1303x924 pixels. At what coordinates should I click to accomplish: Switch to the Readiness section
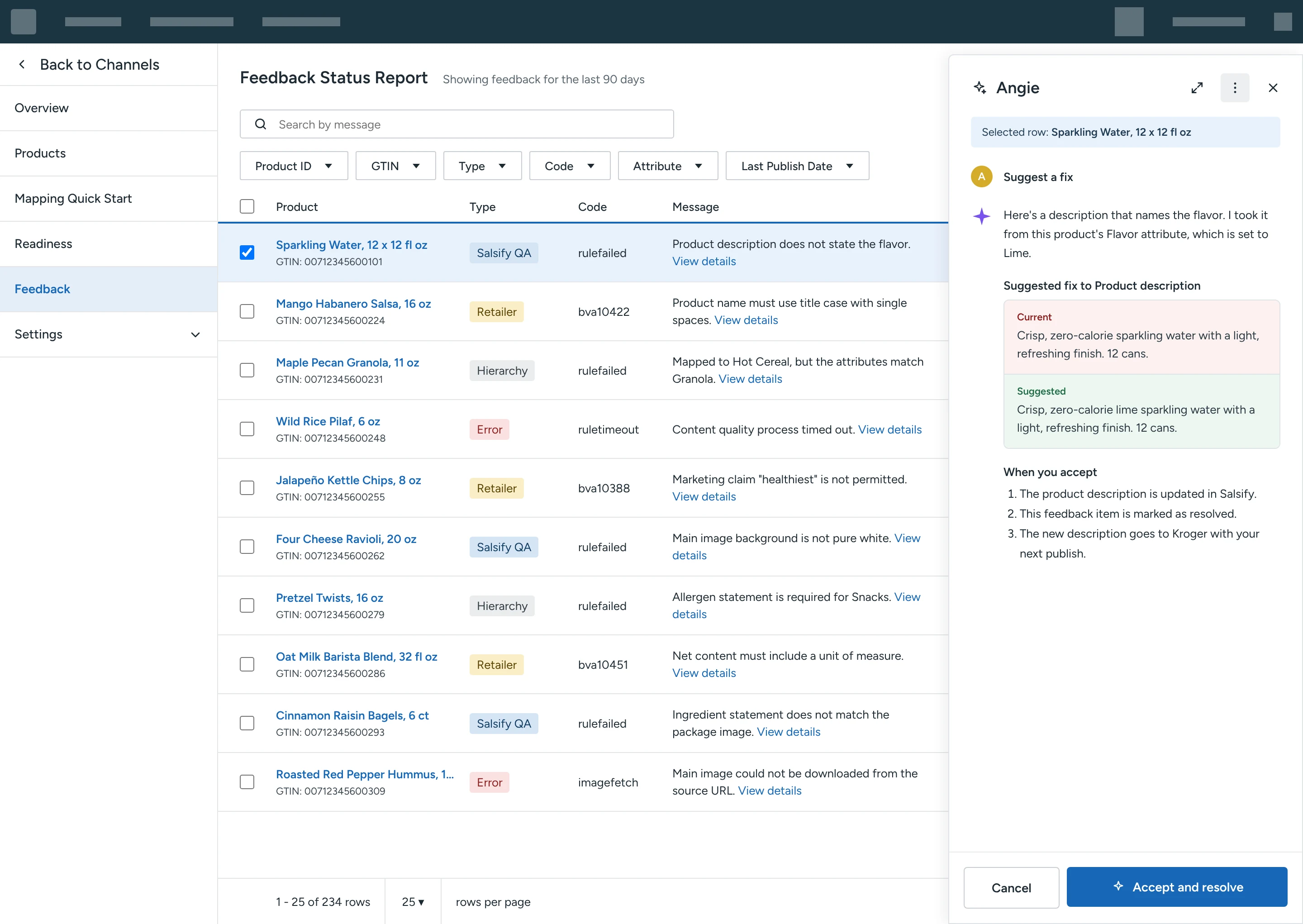click(108, 244)
